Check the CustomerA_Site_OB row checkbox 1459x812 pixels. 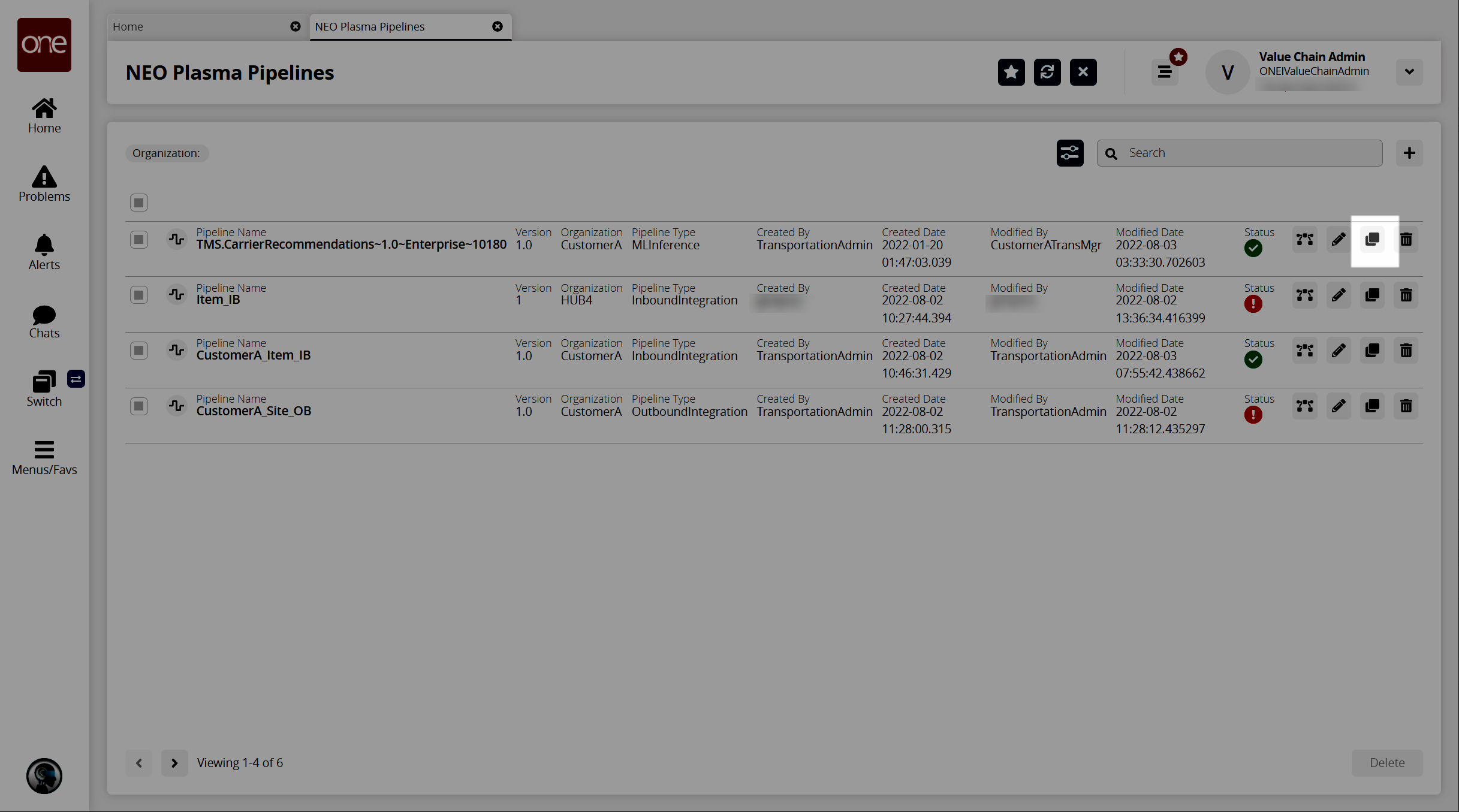139,406
